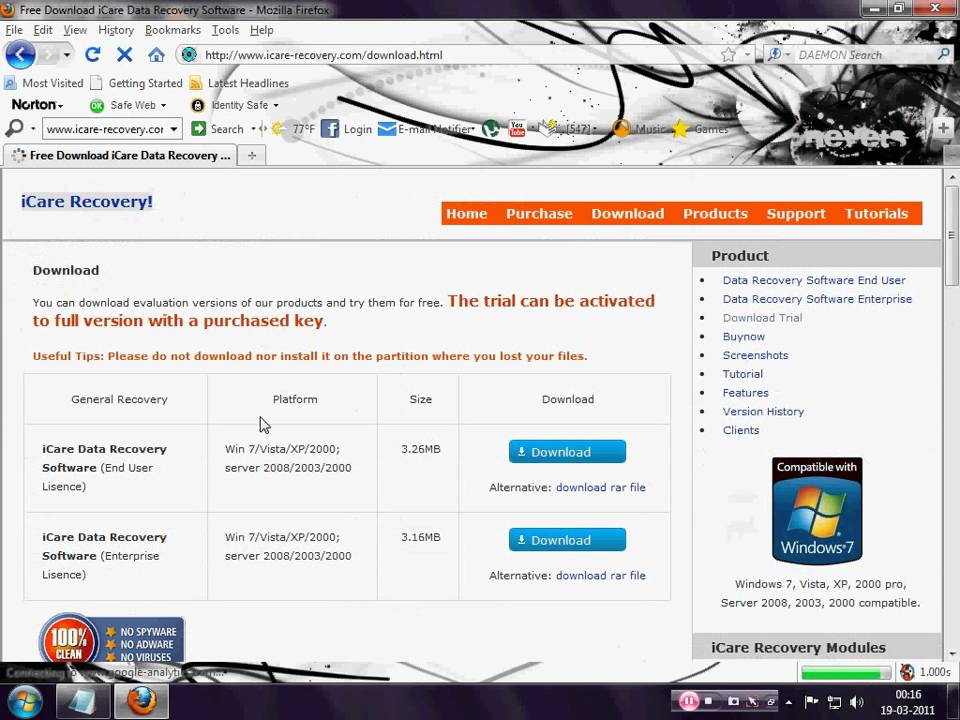Open the volume speaker tray icon
This screenshot has width=960, height=720.
(x=857, y=702)
